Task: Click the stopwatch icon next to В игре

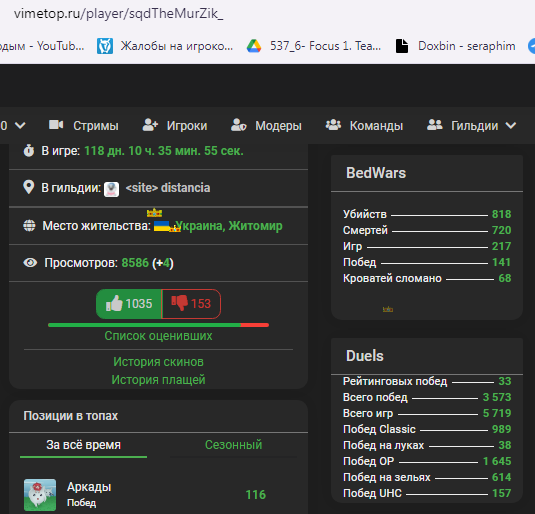Action: [x=29, y=151]
